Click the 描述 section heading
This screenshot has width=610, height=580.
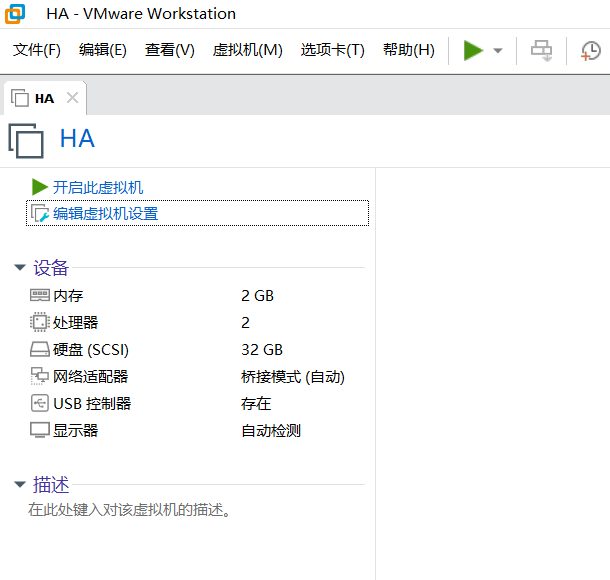click(x=51, y=485)
